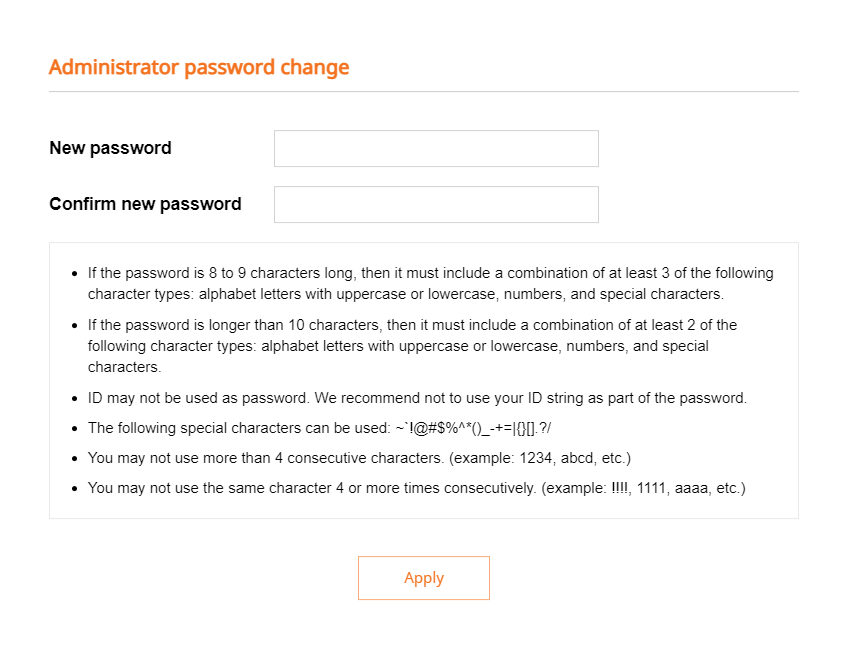Click bullet point before longer than 10 rule

click(x=75, y=326)
